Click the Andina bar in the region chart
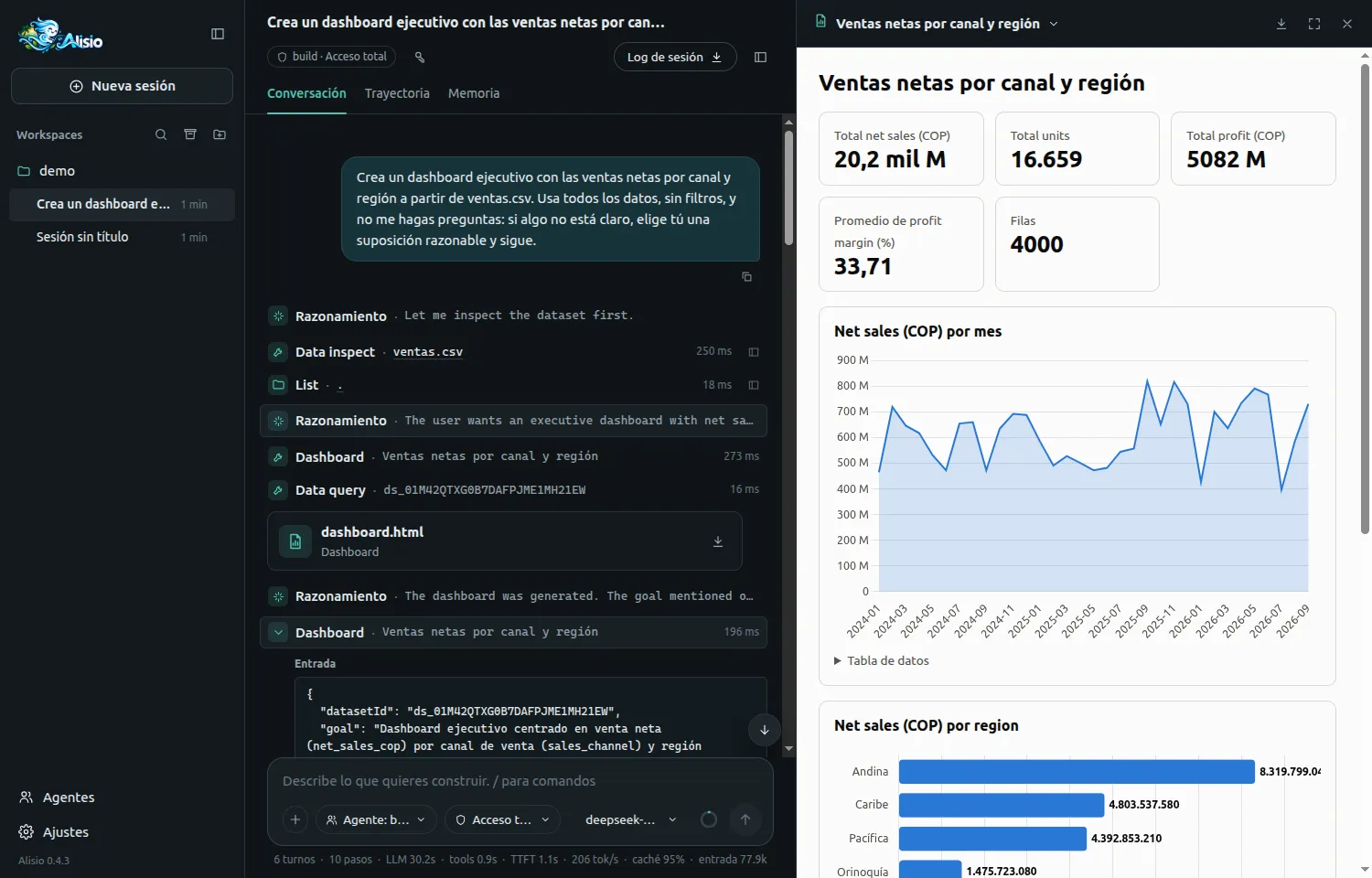 click(1077, 772)
